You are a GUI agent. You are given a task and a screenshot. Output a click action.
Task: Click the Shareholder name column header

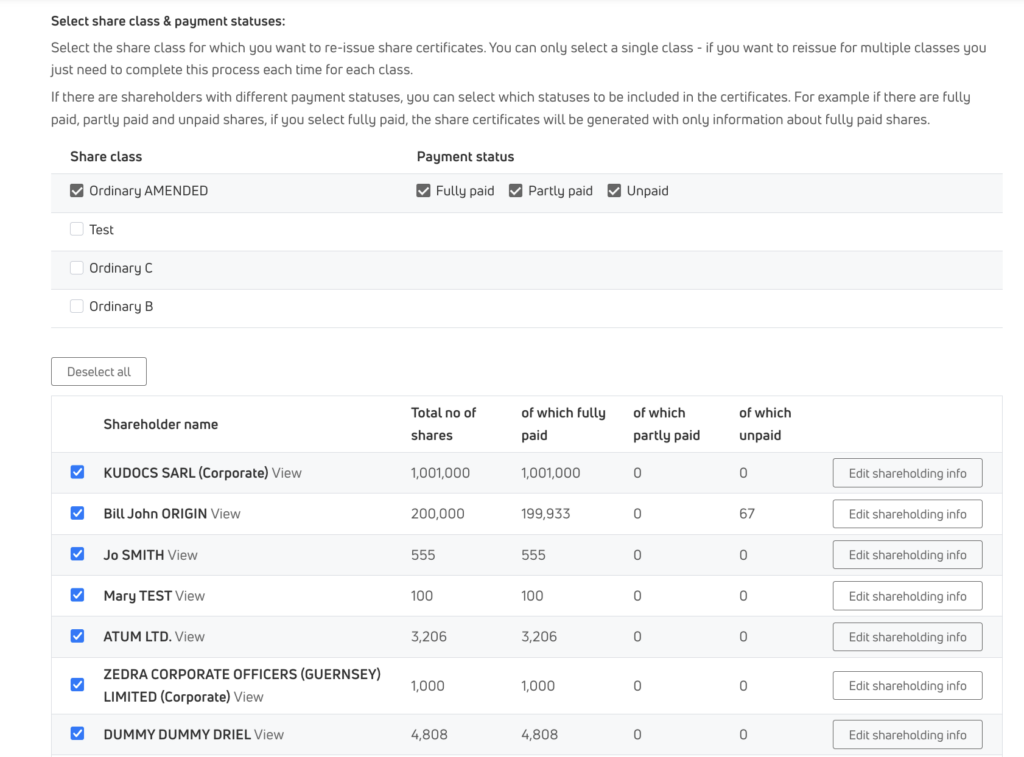click(161, 425)
